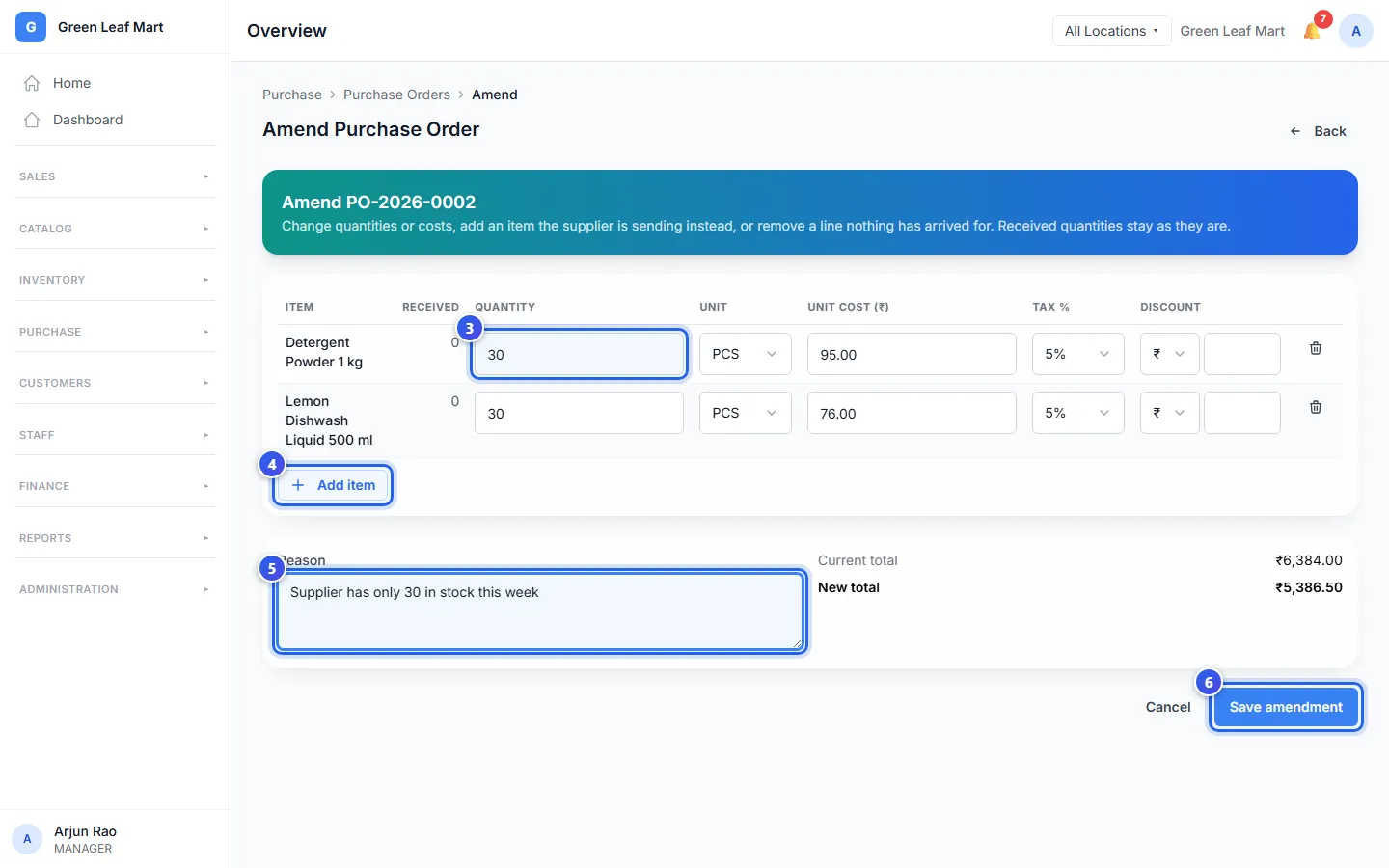Viewport: 1389px width, 868px height.
Task: Click Purchase Orders breadcrumb
Action: click(396, 95)
